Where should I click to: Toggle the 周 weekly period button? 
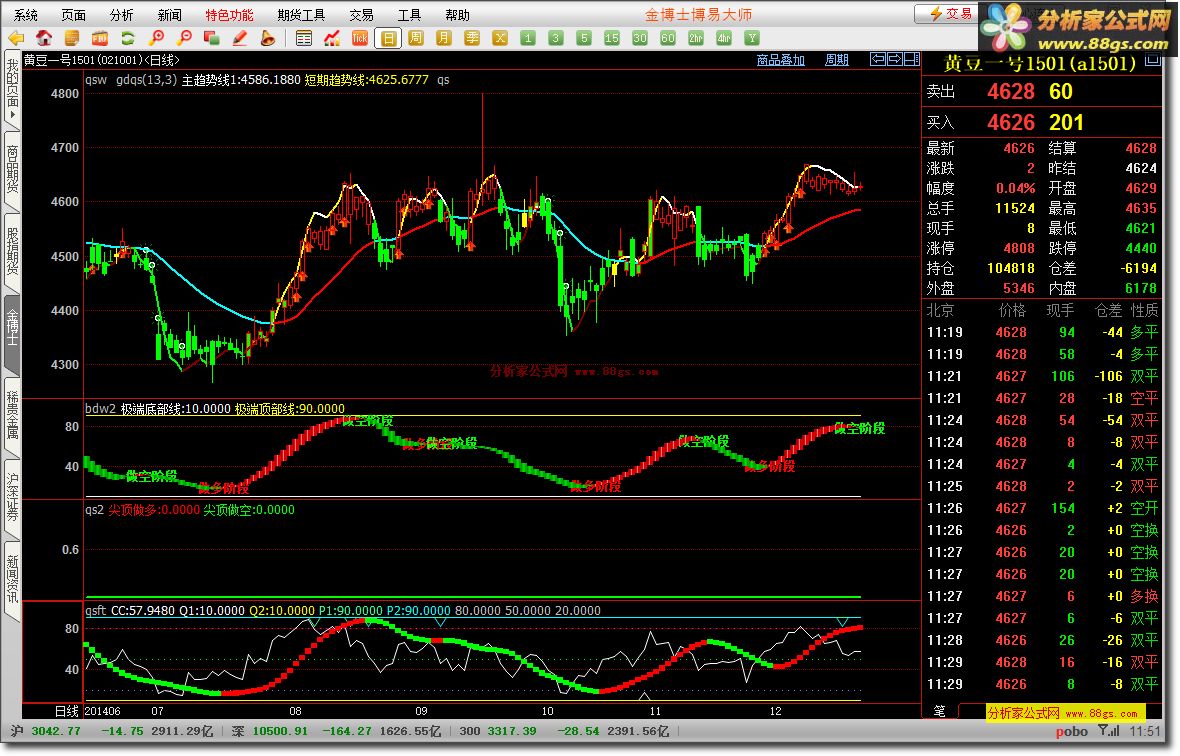click(x=416, y=38)
